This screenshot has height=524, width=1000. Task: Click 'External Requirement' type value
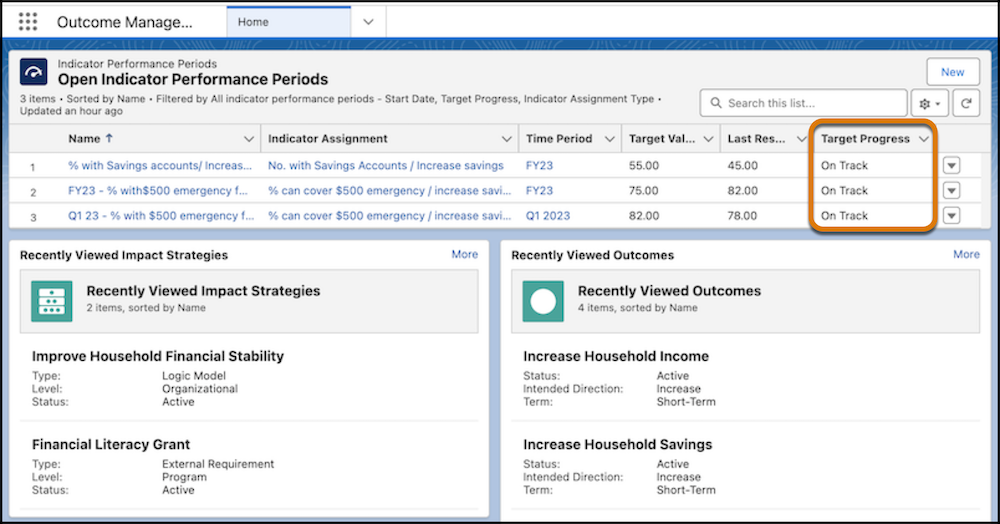(x=218, y=464)
